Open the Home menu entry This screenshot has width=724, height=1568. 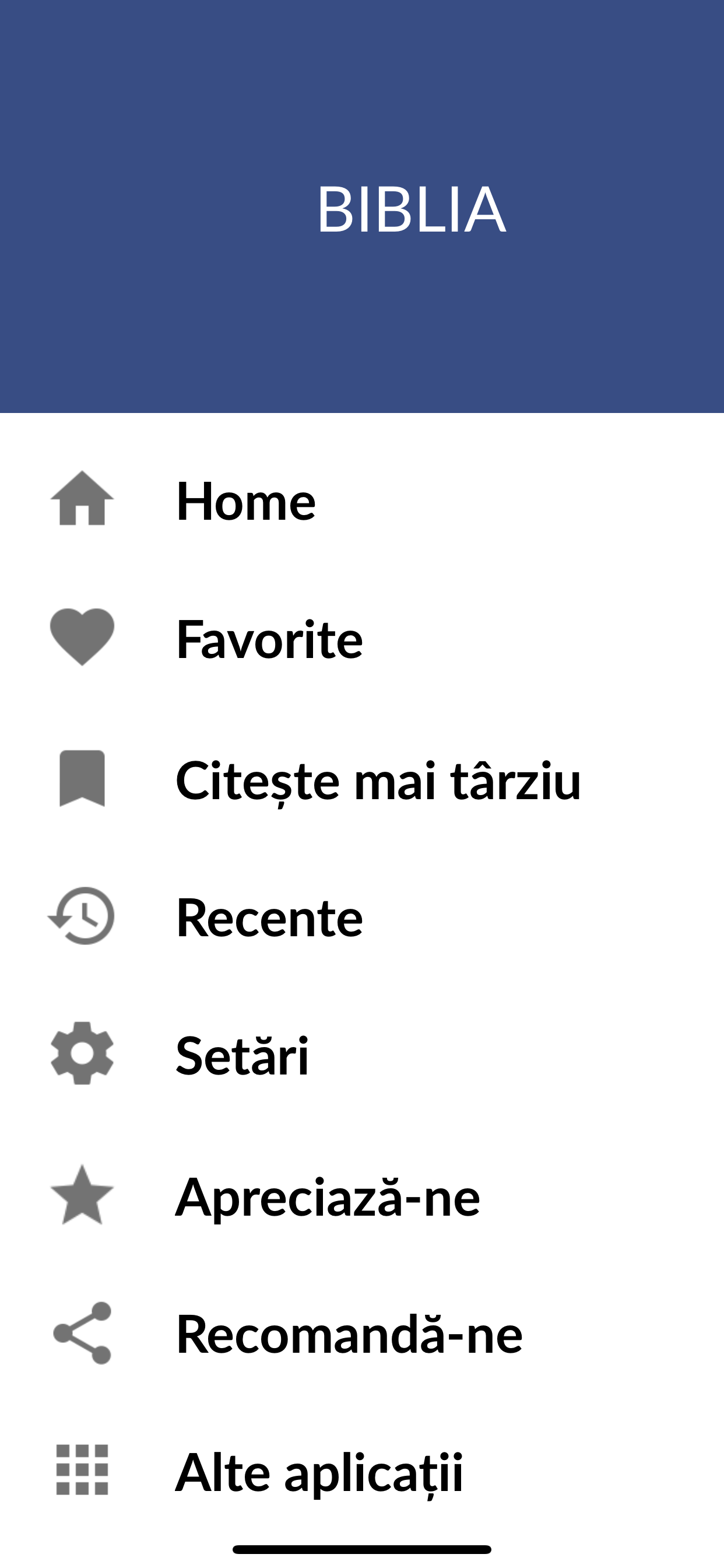coord(246,502)
